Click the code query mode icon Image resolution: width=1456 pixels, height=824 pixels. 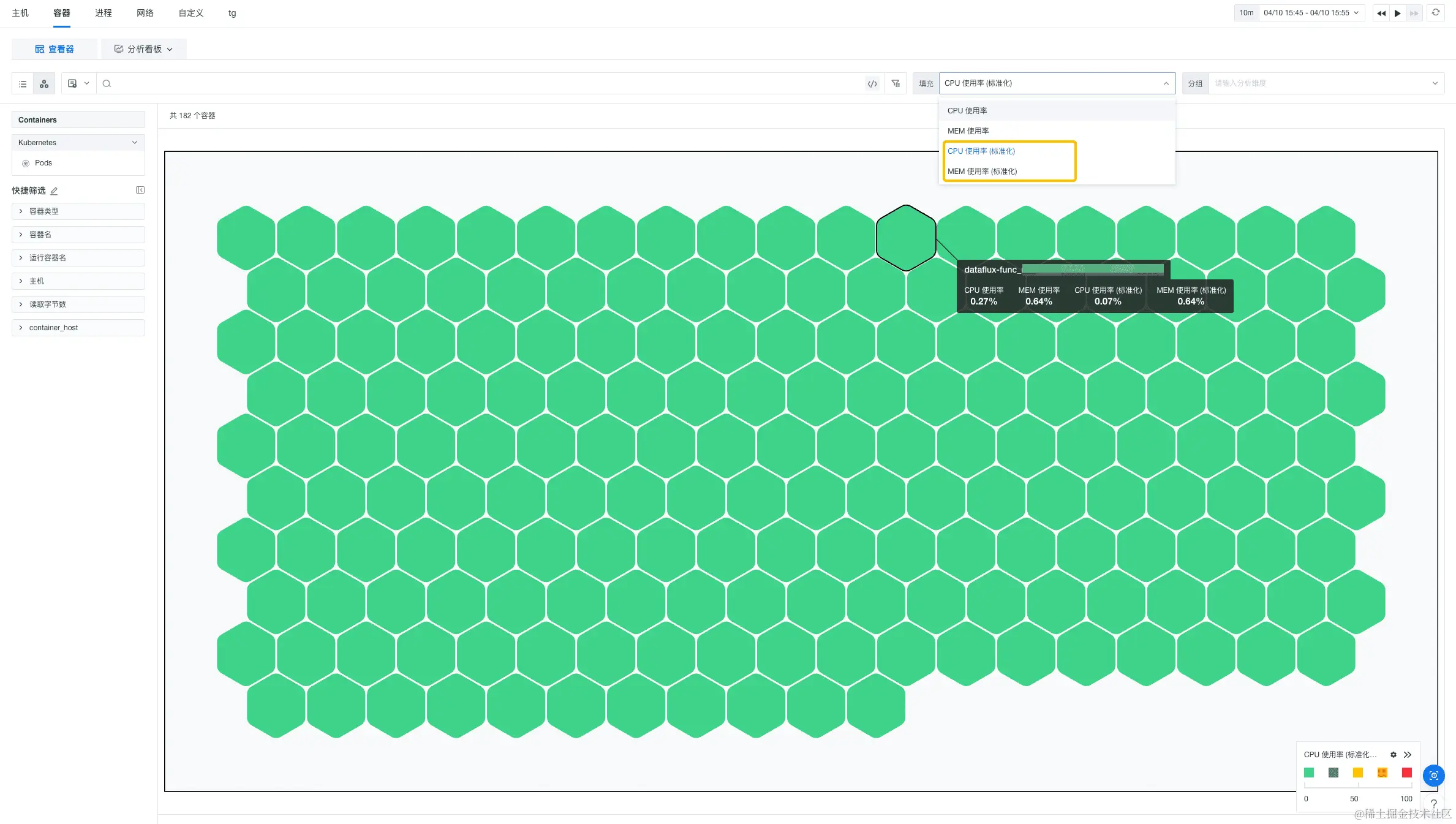click(872, 84)
